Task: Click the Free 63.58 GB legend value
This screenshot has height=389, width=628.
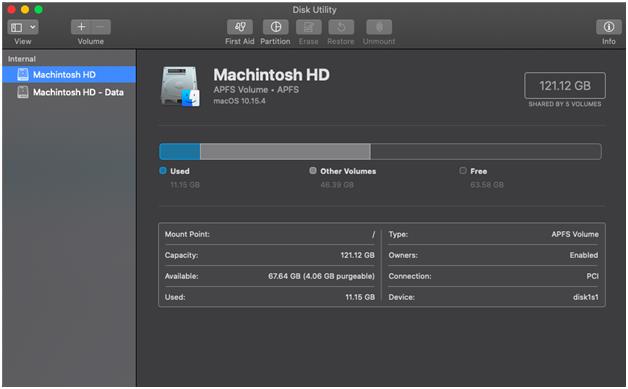Action: (x=487, y=185)
